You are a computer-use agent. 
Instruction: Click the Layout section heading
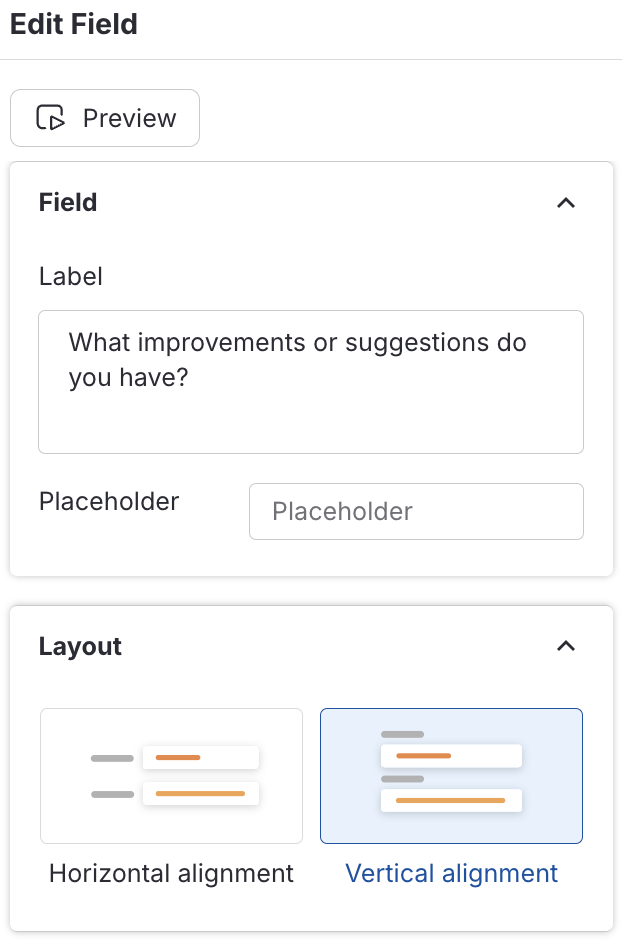point(80,646)
